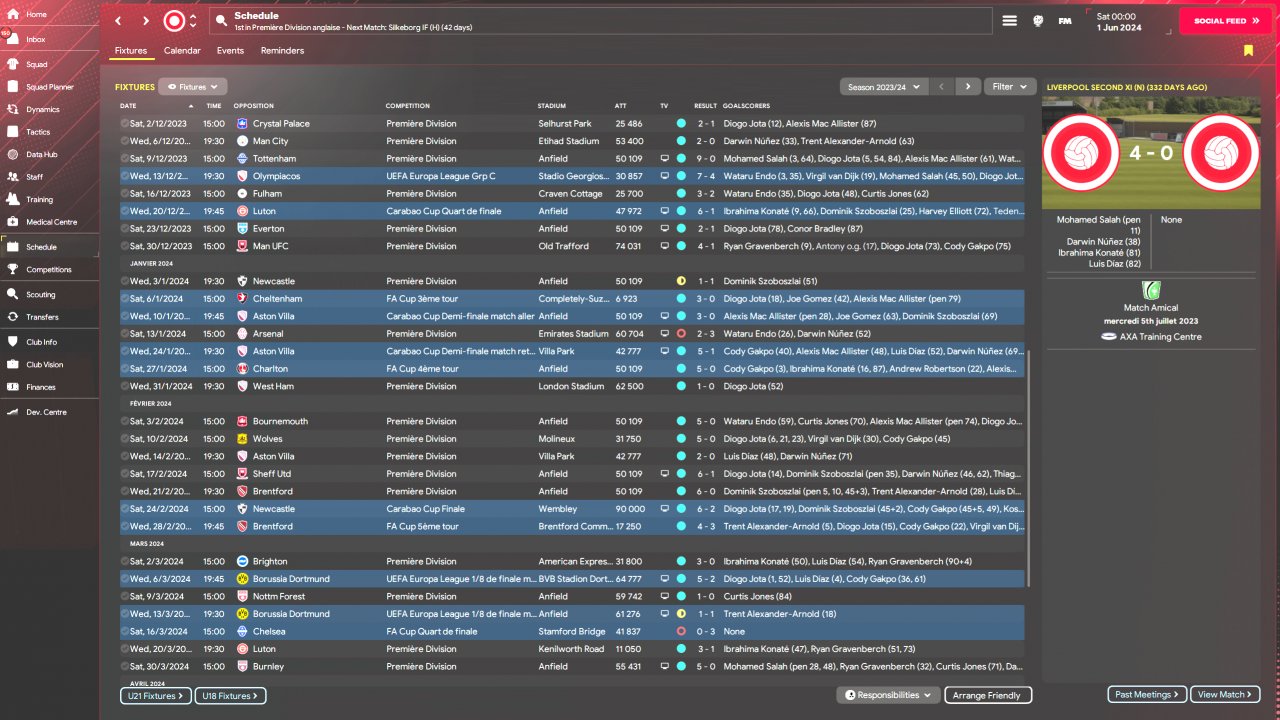Click the Chelsea opposition name
Image resolution: width=1280 pixels, height=720 pixels.
pos(270,632)
